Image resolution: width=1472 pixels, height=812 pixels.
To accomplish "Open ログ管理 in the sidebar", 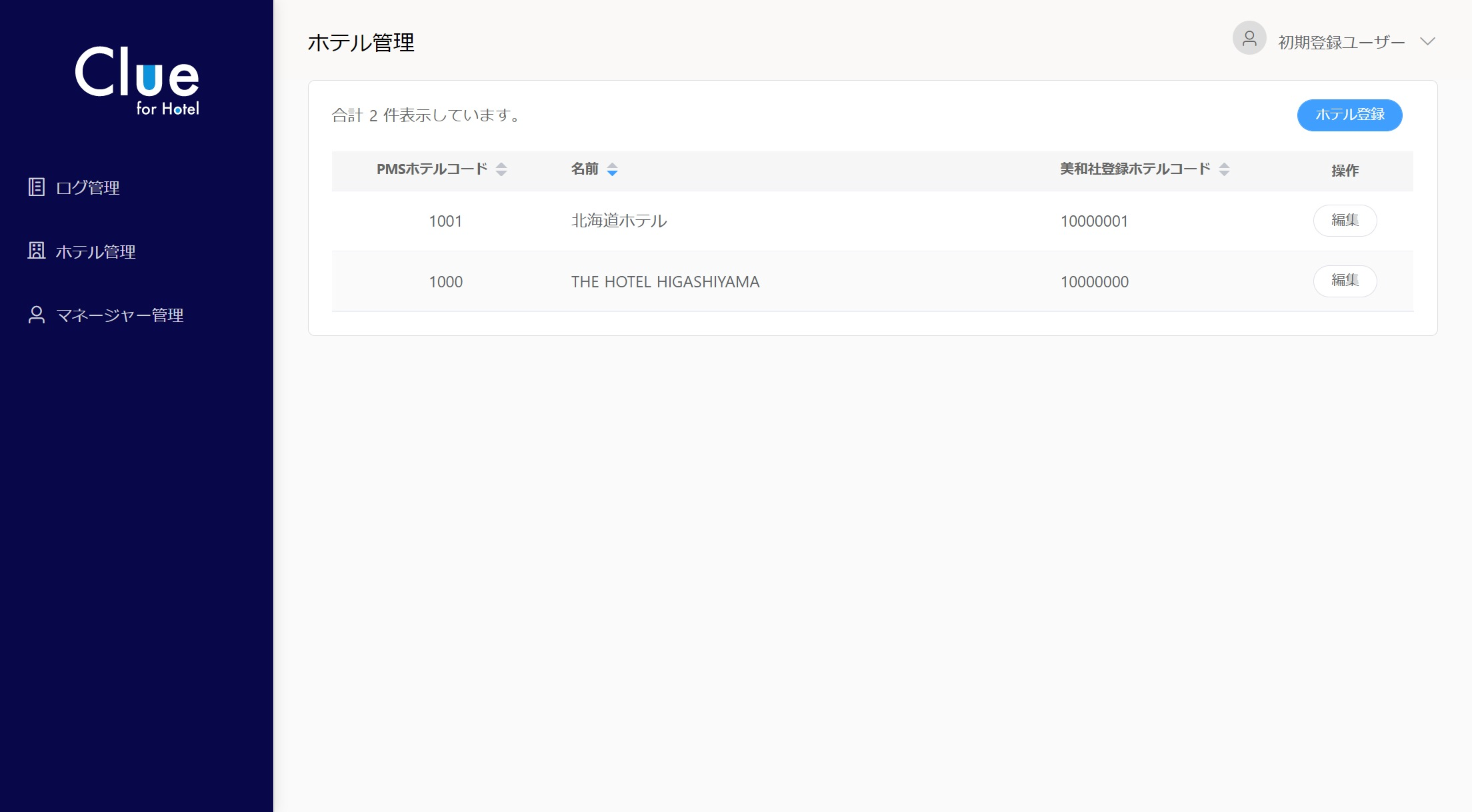I will point(87,188).
